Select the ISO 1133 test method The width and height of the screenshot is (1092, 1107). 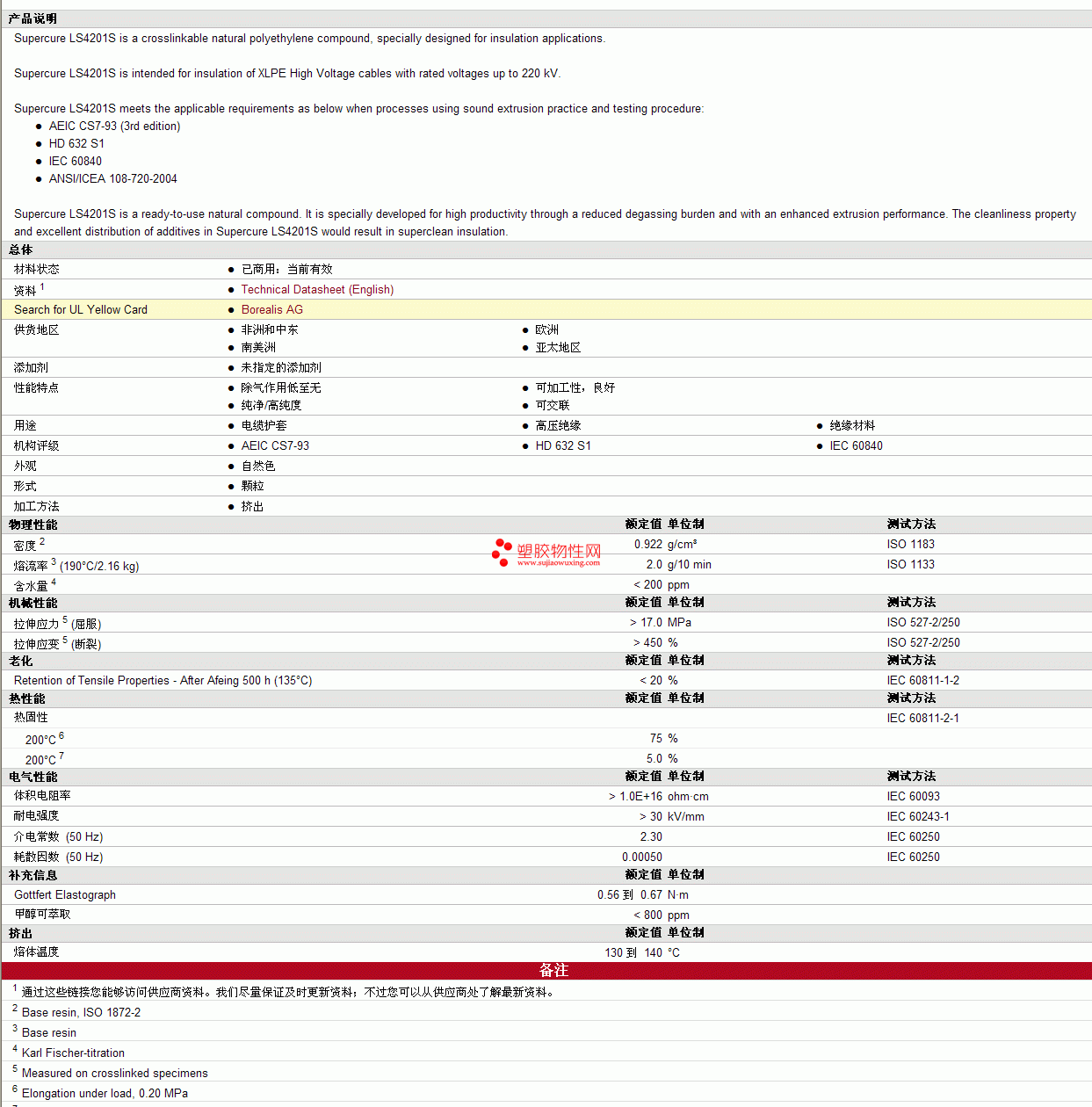tap(911, 564)
